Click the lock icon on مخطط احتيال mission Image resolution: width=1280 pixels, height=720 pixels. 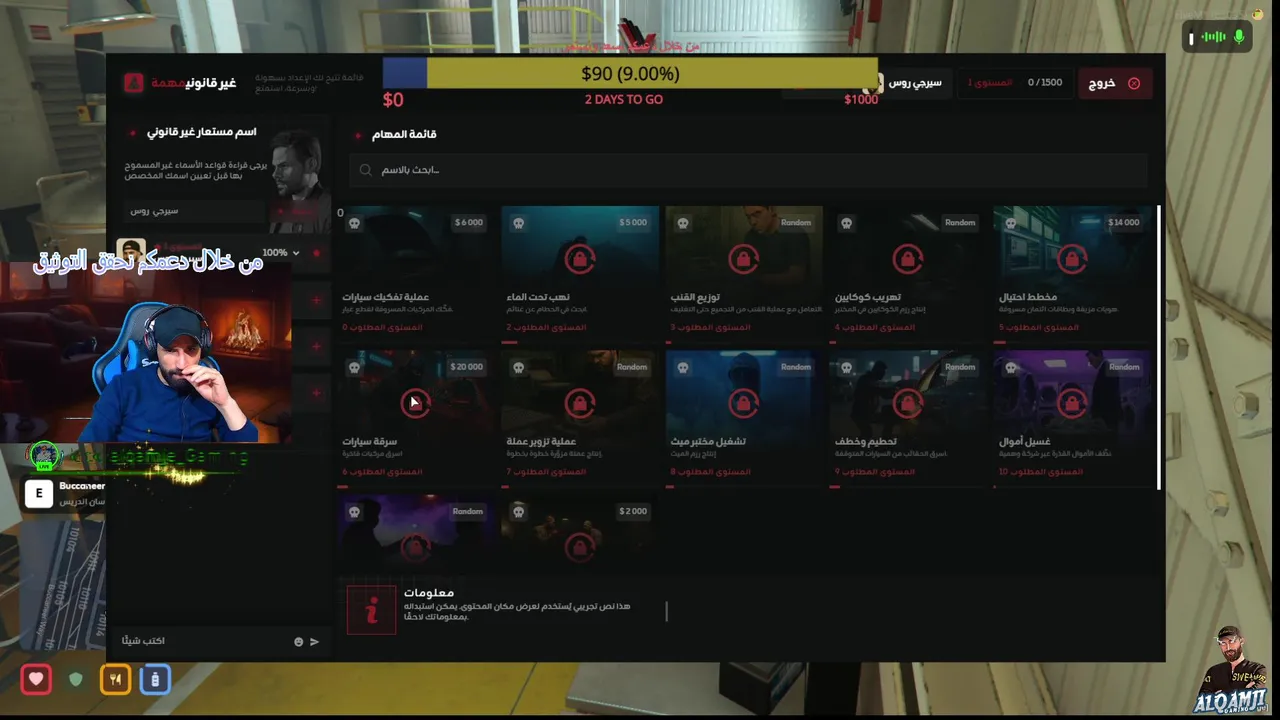tap(1072, 259)
